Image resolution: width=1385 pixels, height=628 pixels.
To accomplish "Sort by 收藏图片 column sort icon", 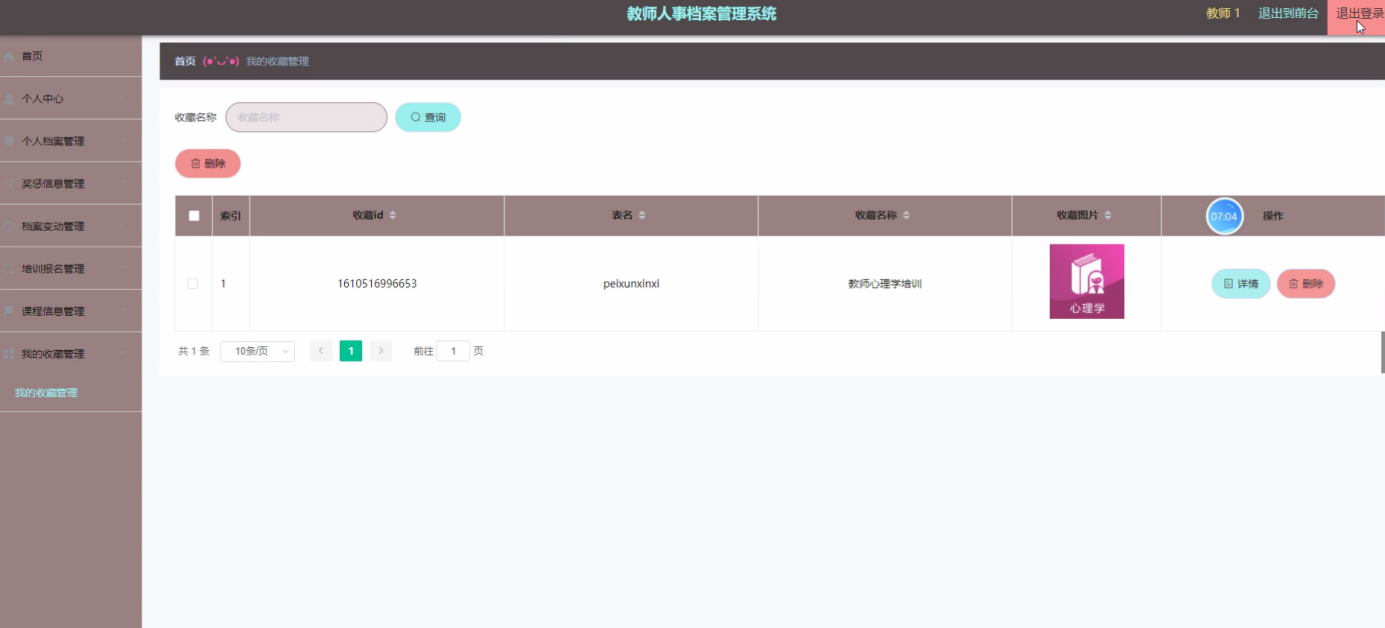I will click(x=1108, y=216).
